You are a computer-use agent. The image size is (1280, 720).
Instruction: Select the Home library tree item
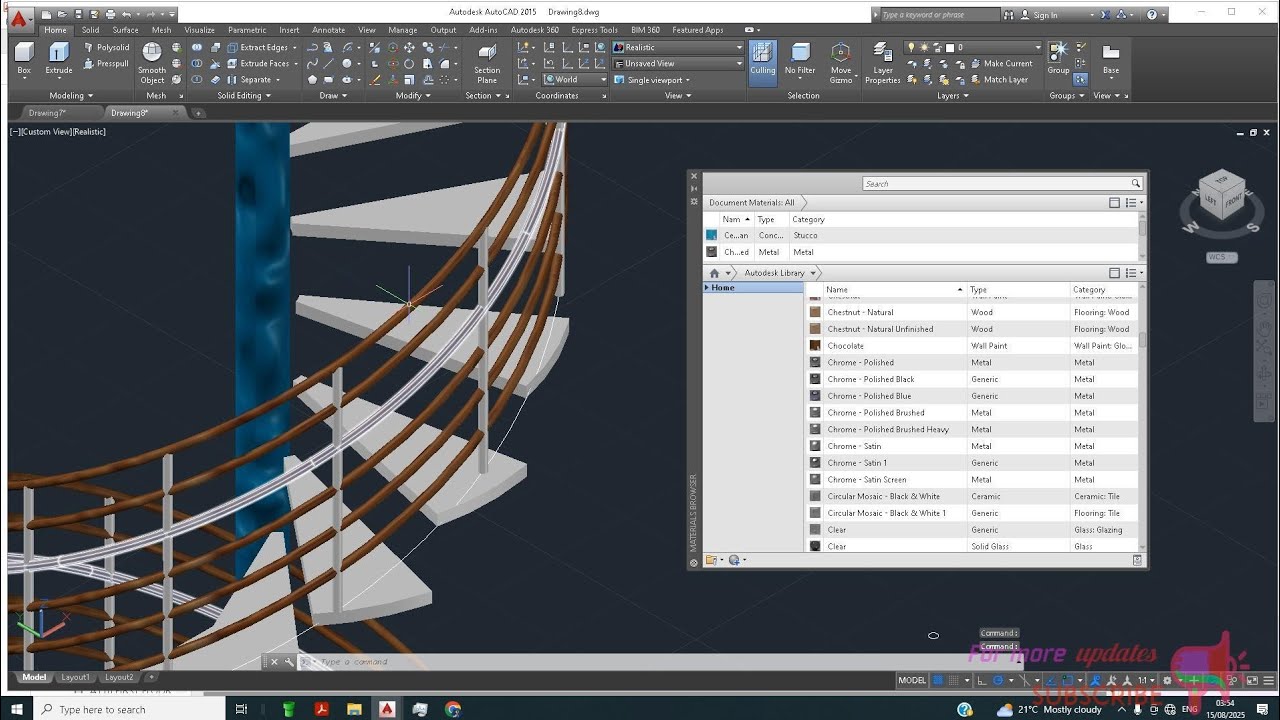pyautogui.click(x=753, y=288)
